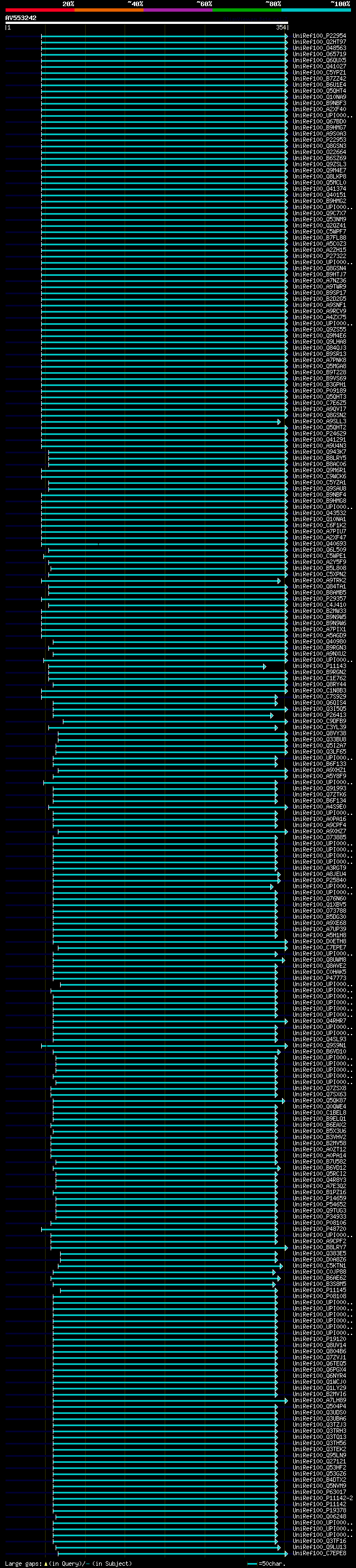The width and height of the screenshot is (356, 1568).
Task: Click alignment bar beside UniRef100_A9SLL3
Action: click(x=161, y=421)
